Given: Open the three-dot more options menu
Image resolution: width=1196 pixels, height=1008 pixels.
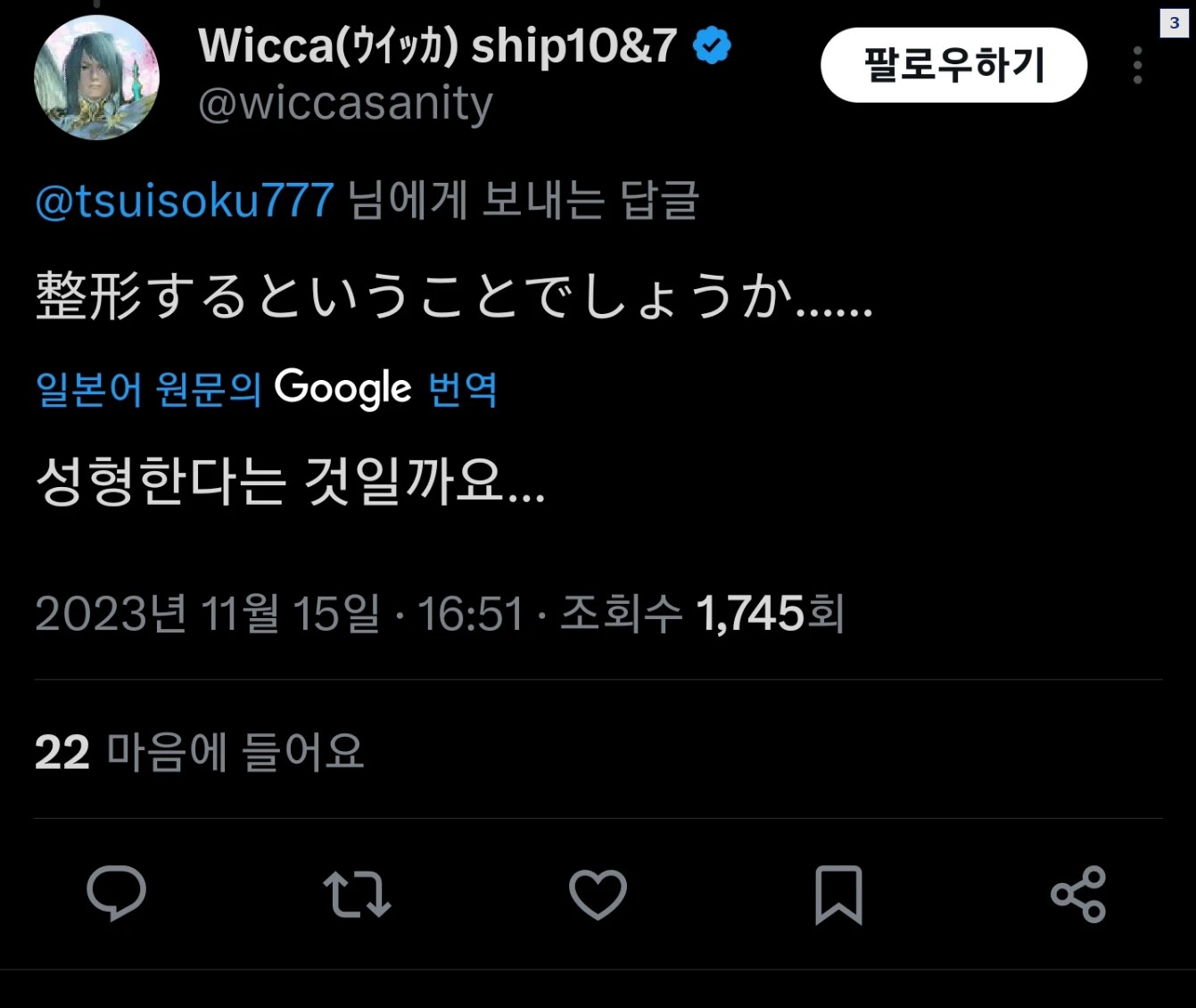Looking at the screenshot, I should coord(1137,65).
